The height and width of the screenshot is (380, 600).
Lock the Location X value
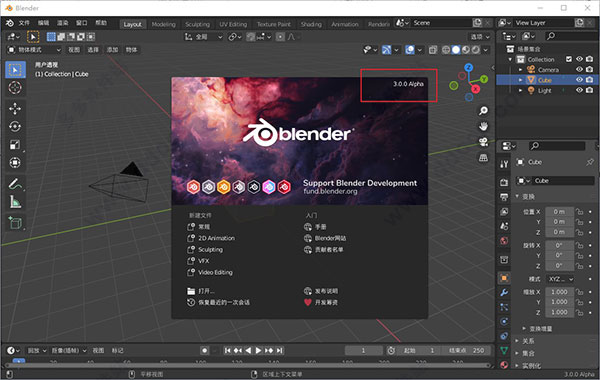[580, 212]
